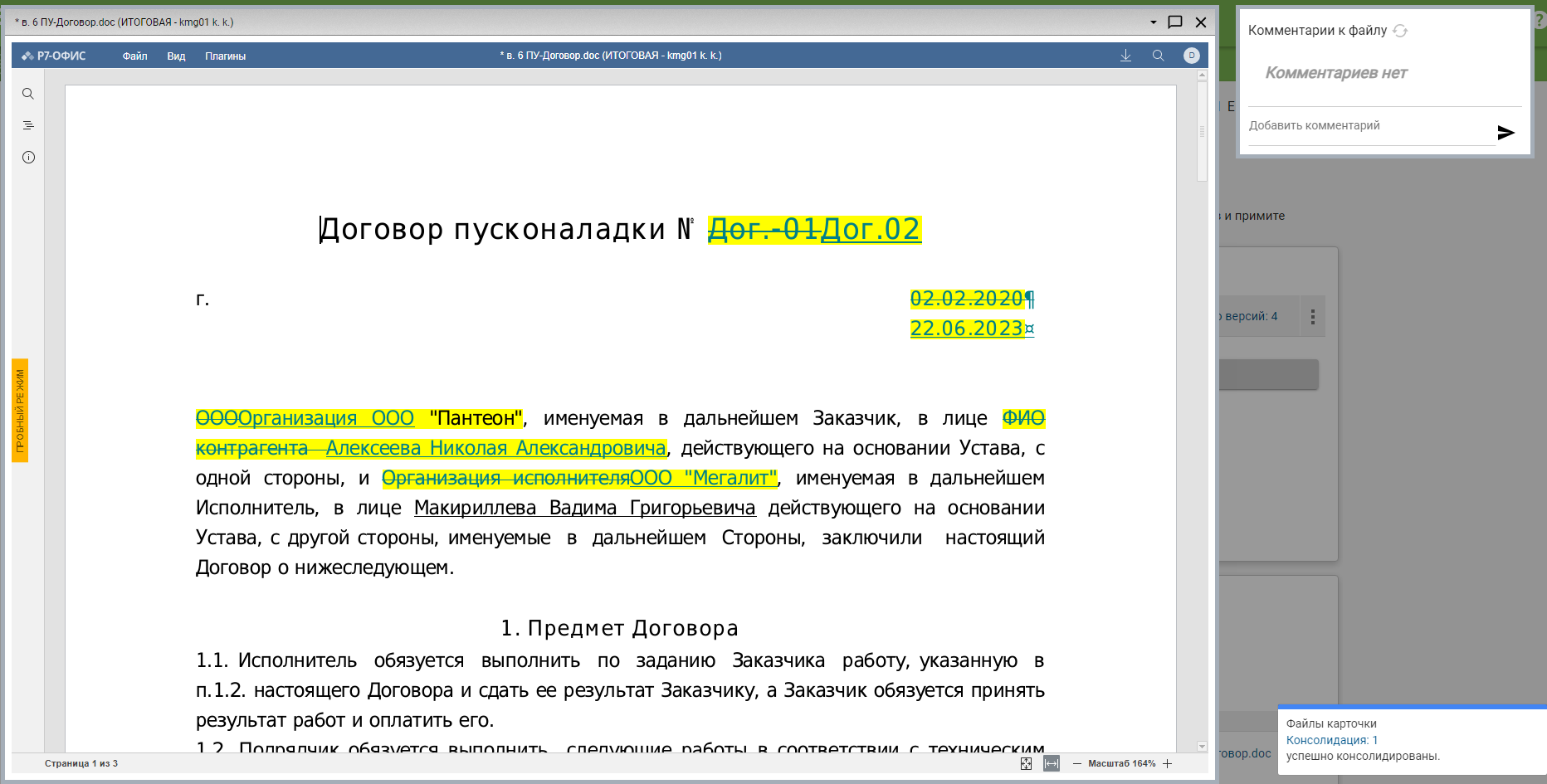This screenshot has height=784, width=1547.
Task: Click the Консолидация: 1 link
Action: [1332, 740]
